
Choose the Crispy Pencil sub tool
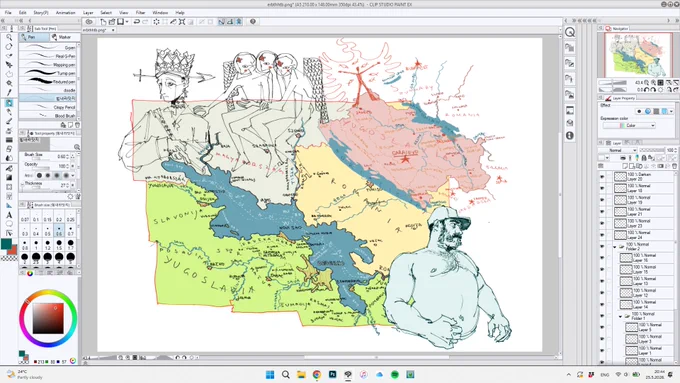[48, 107]
